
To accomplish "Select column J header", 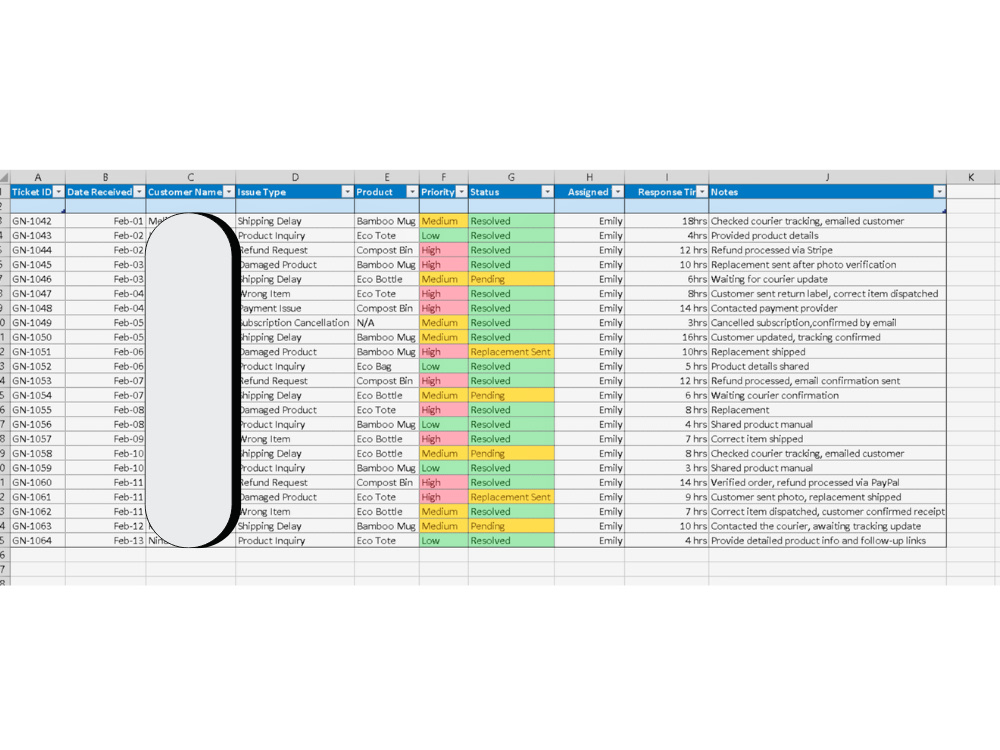I will [827, 177].
